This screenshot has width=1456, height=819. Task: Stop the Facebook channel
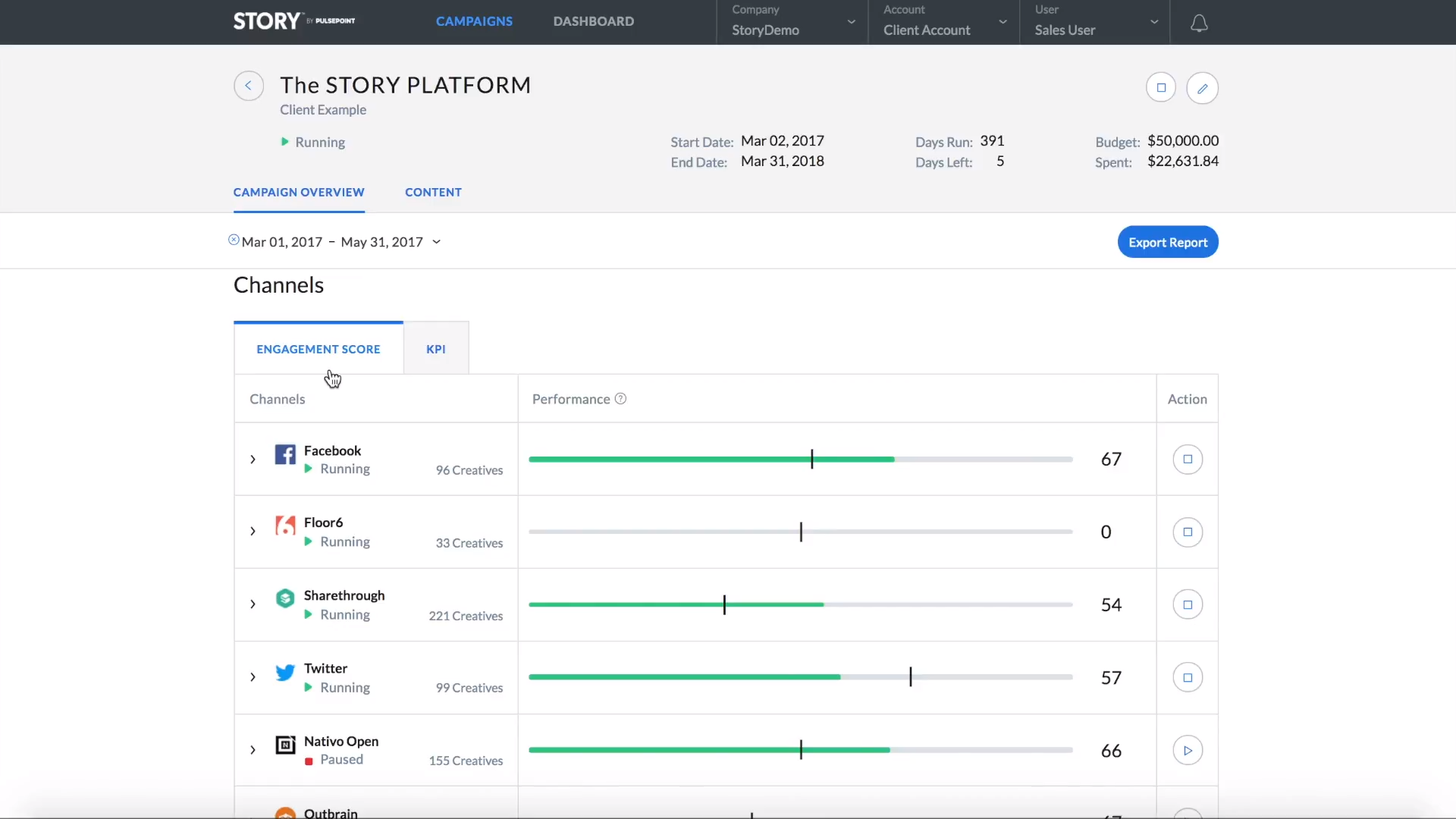(x=1188, y=459)
